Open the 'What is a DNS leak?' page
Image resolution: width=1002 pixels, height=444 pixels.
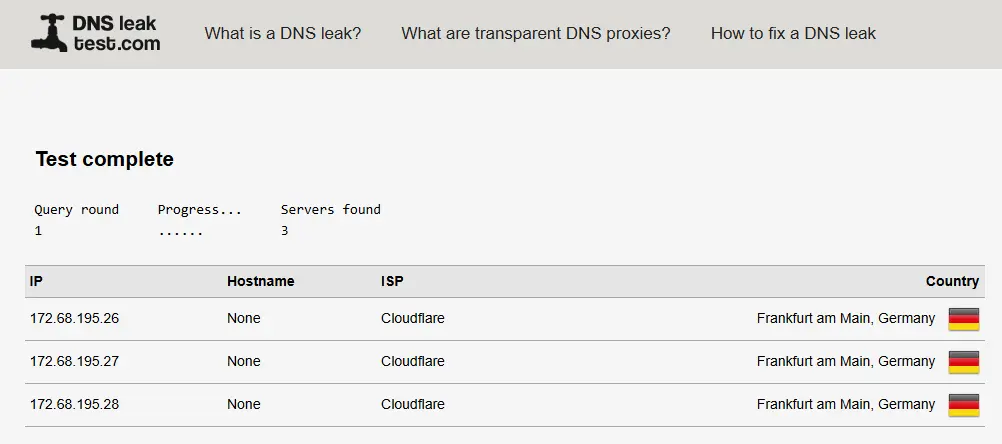[x=282, y=33]
